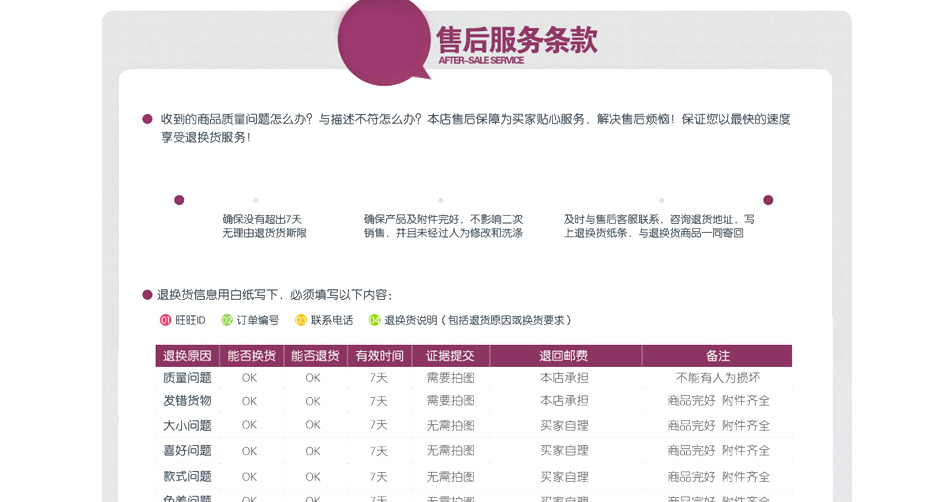Click 7天 in the 大小问题 row
This screenshot has height=502, width=950.
(x=379, y=425)
